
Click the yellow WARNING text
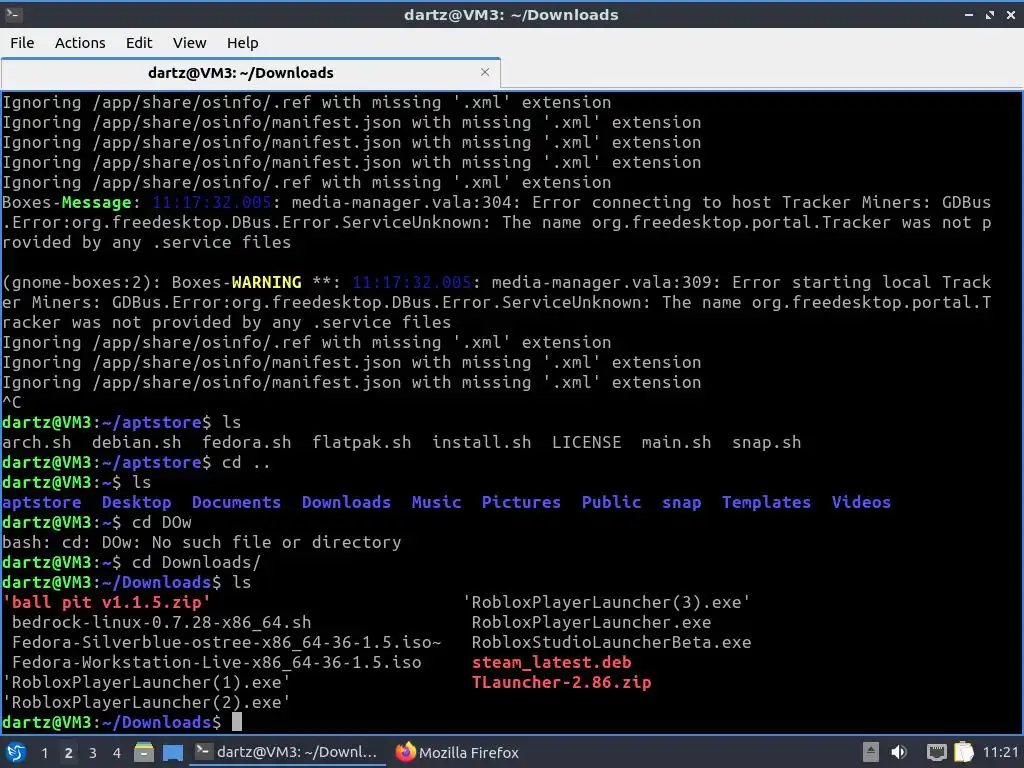click(x=266, y=281)
